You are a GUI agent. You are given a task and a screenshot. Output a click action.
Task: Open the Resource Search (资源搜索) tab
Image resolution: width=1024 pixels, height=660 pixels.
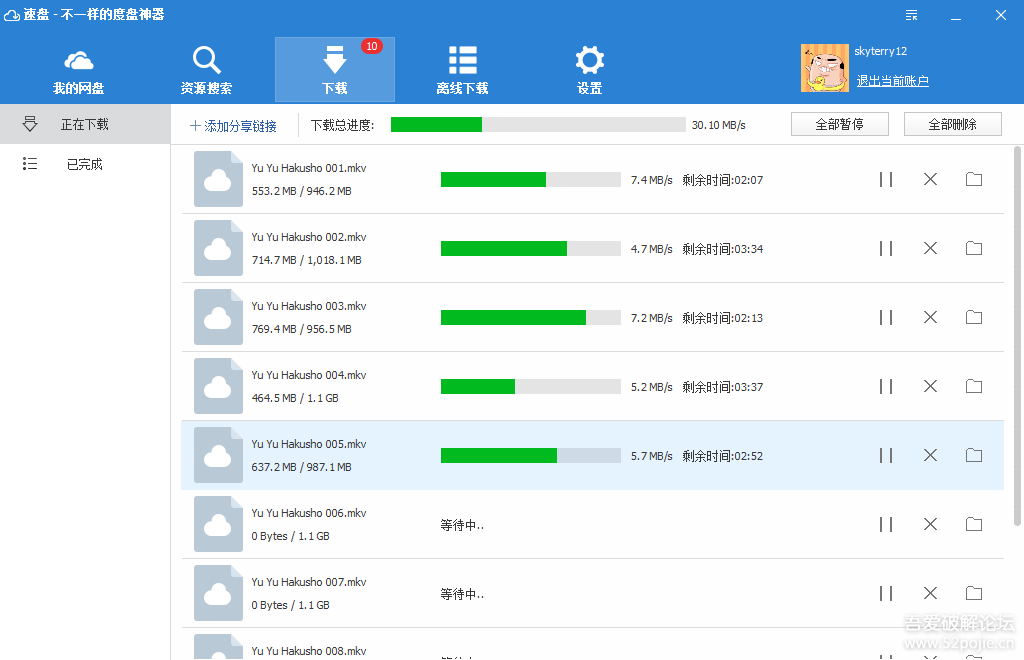pyautogui.click(x=206, y=71)
